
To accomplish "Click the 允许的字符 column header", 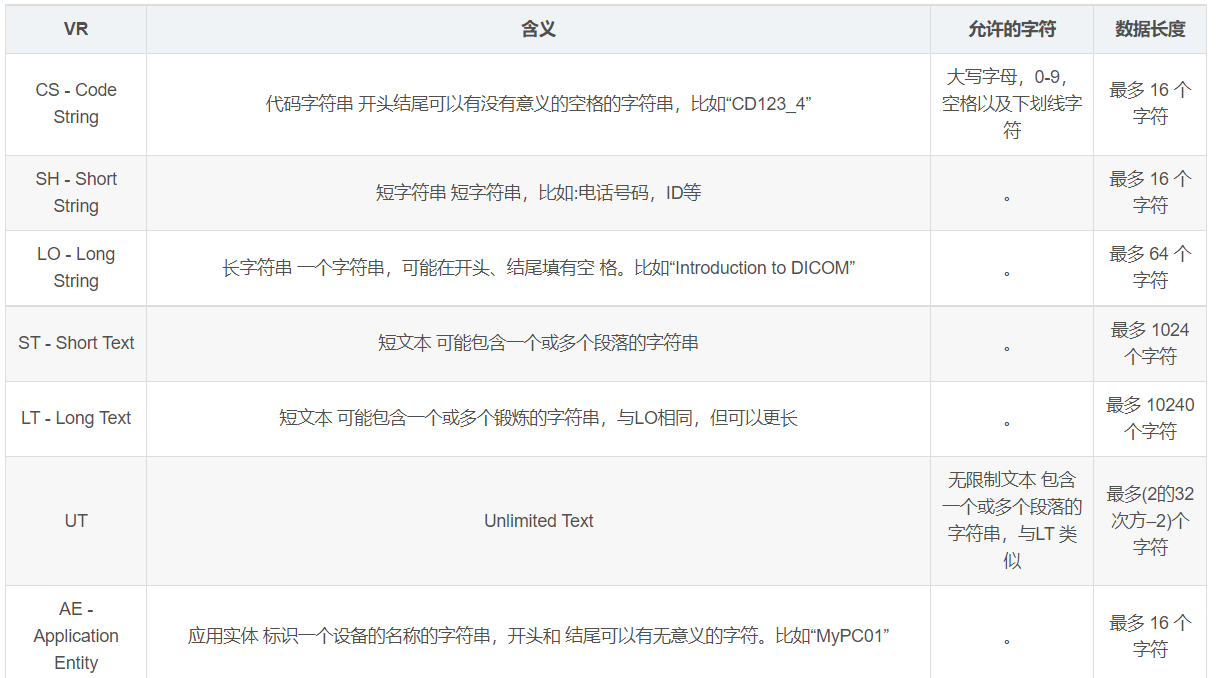I will [x=1011, y=29].
